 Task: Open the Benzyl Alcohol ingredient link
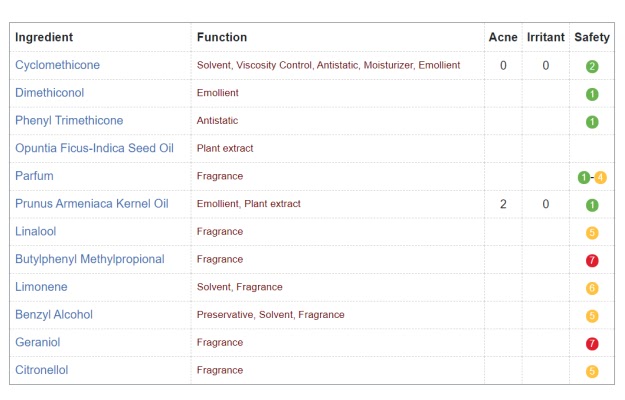coord(54,314)
